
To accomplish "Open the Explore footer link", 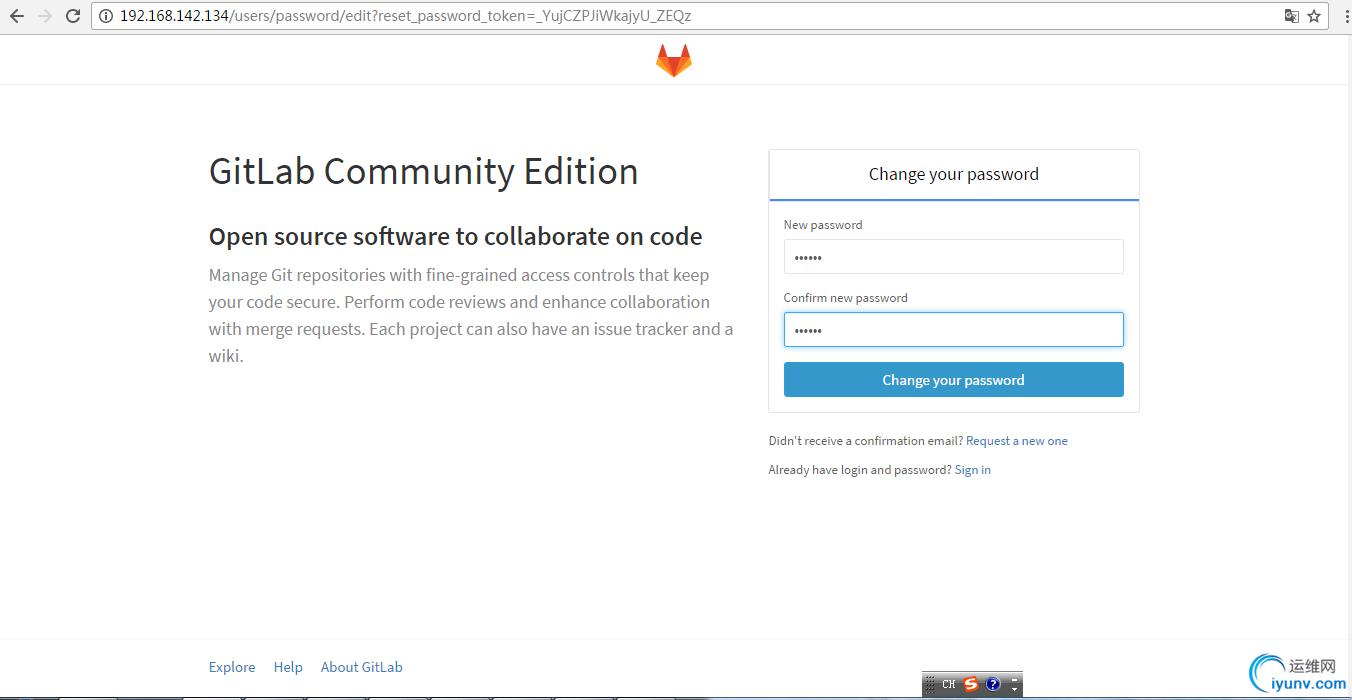I will click(232, 667).
